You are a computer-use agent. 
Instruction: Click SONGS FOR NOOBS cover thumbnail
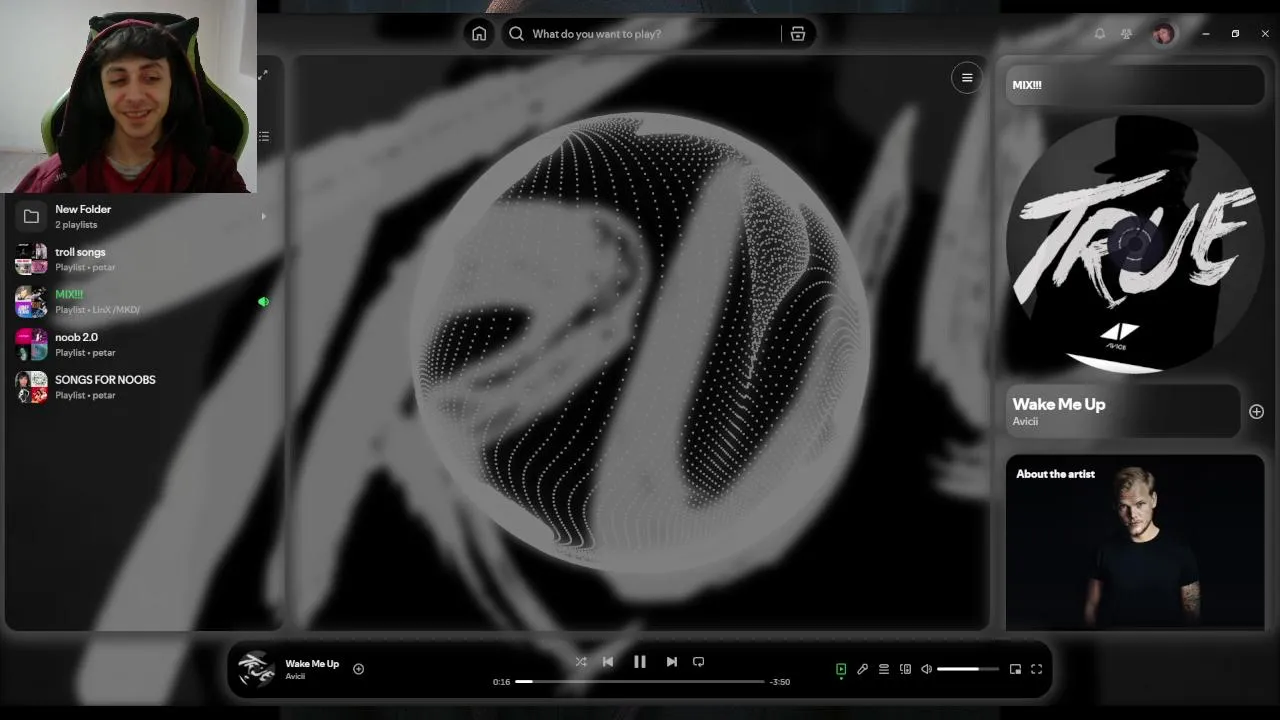point(31,387)
